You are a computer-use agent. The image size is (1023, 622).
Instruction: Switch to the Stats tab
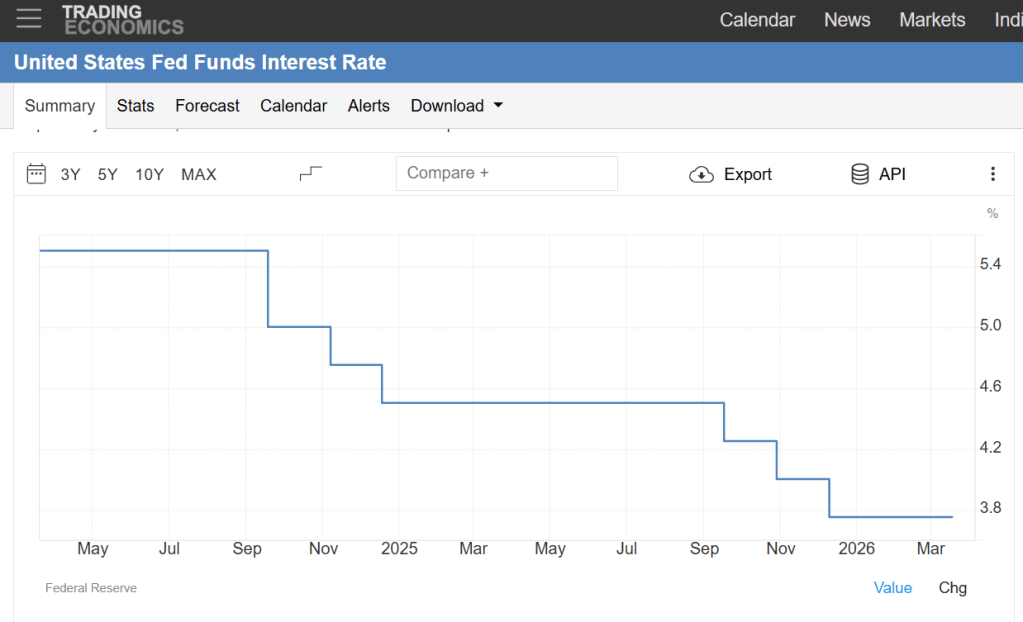click(135, 106)
